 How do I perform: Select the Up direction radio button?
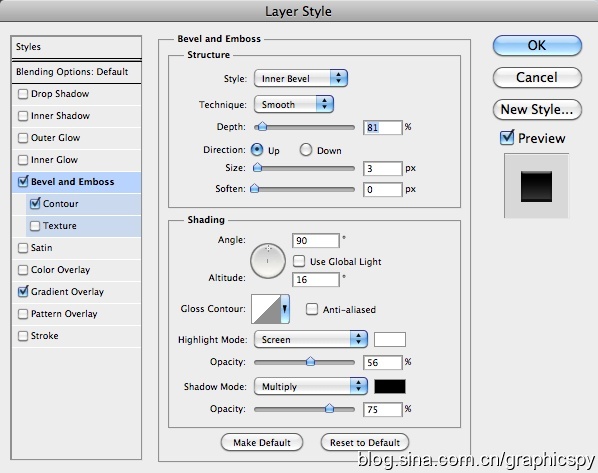[x=257, y=150]
